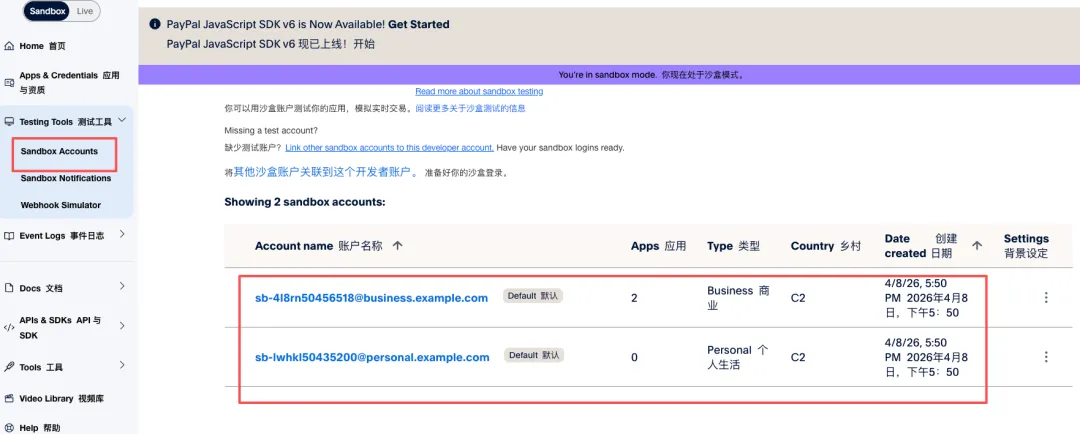Open Read more about sandbox testing link
The width and height of the screenshot is (1080, 434).
[479, 92]
